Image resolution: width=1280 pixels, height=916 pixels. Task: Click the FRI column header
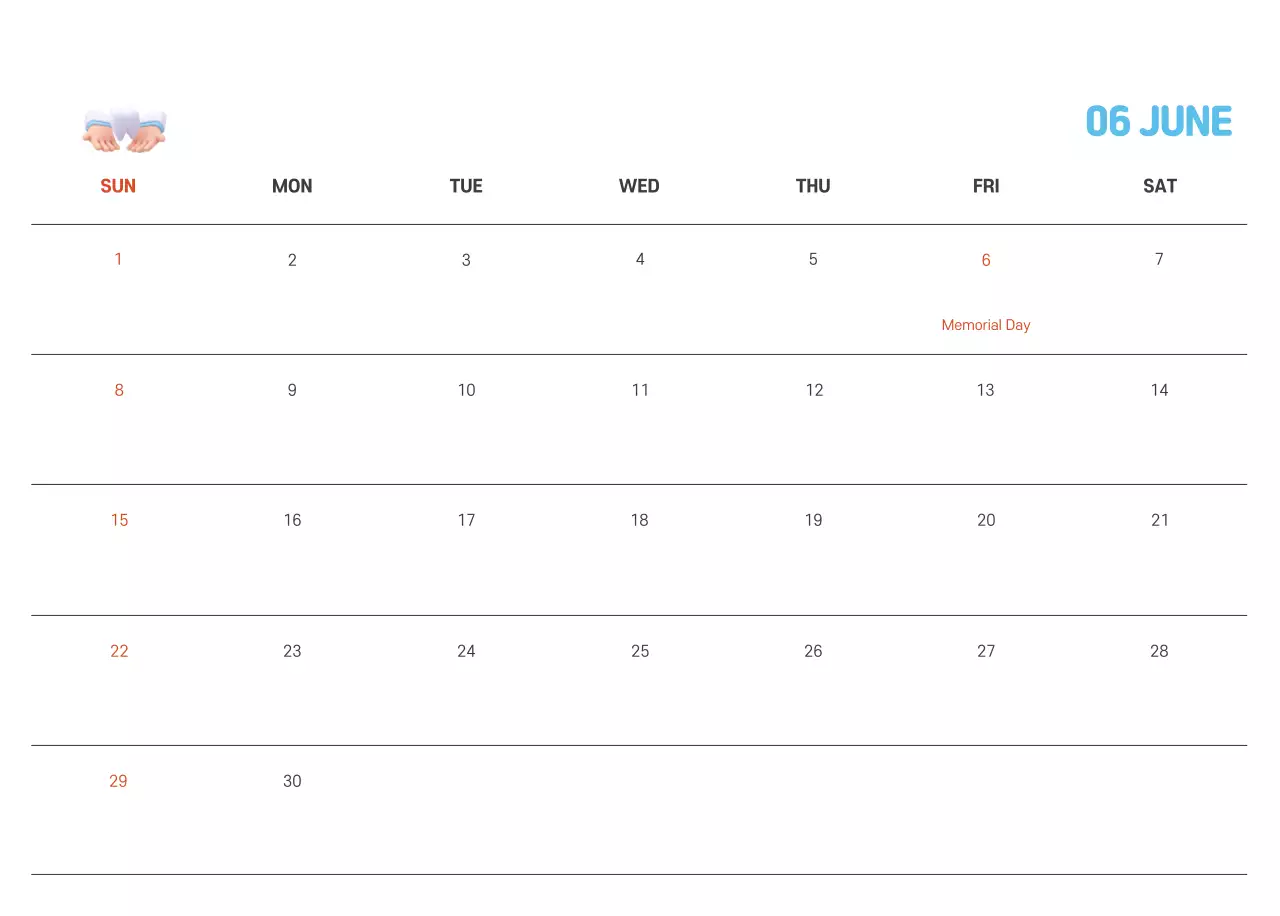tap(985, 186)
